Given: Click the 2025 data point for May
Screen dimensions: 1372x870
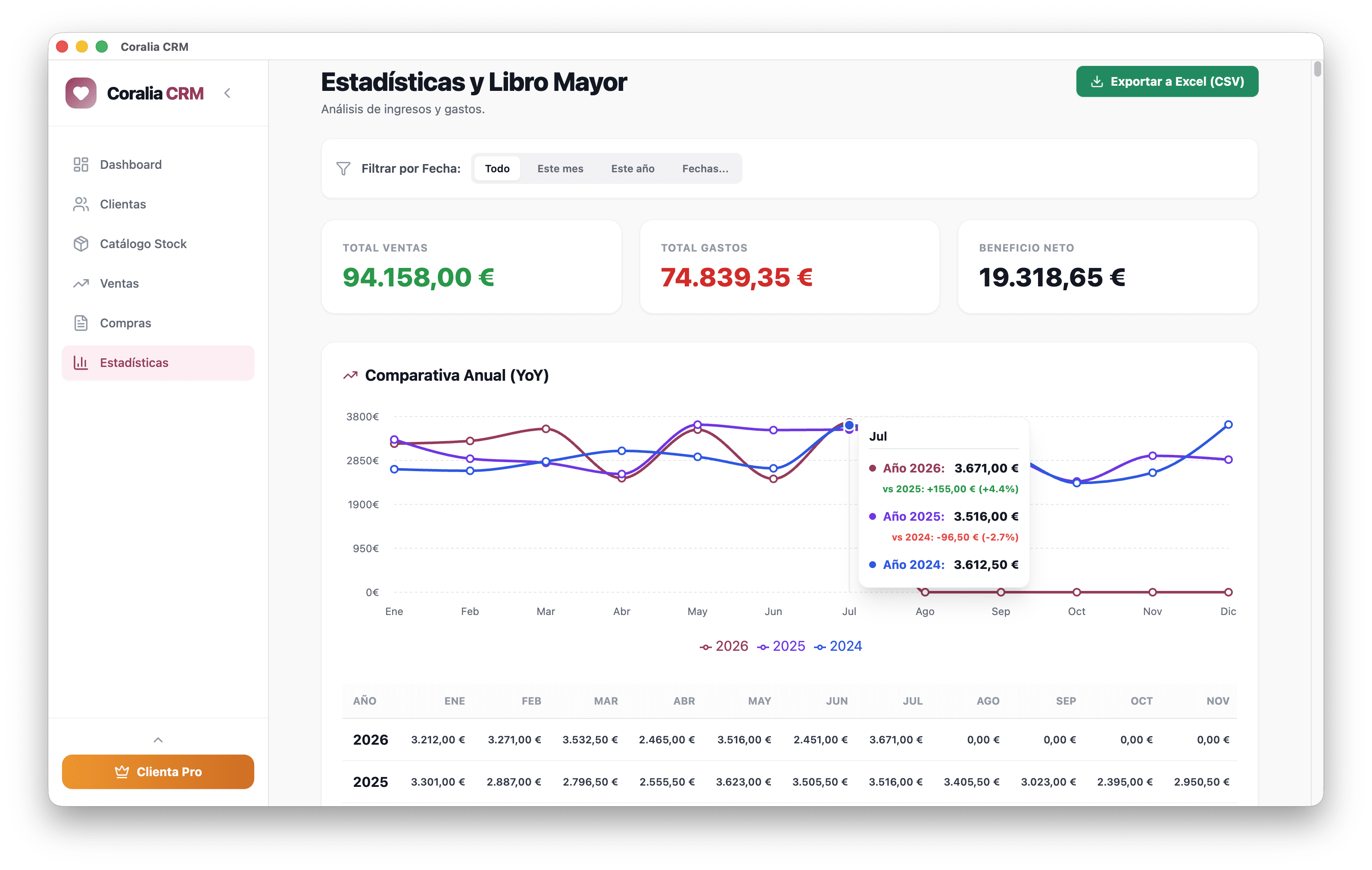Looking at the screenshot, I should tap(697, 425).
